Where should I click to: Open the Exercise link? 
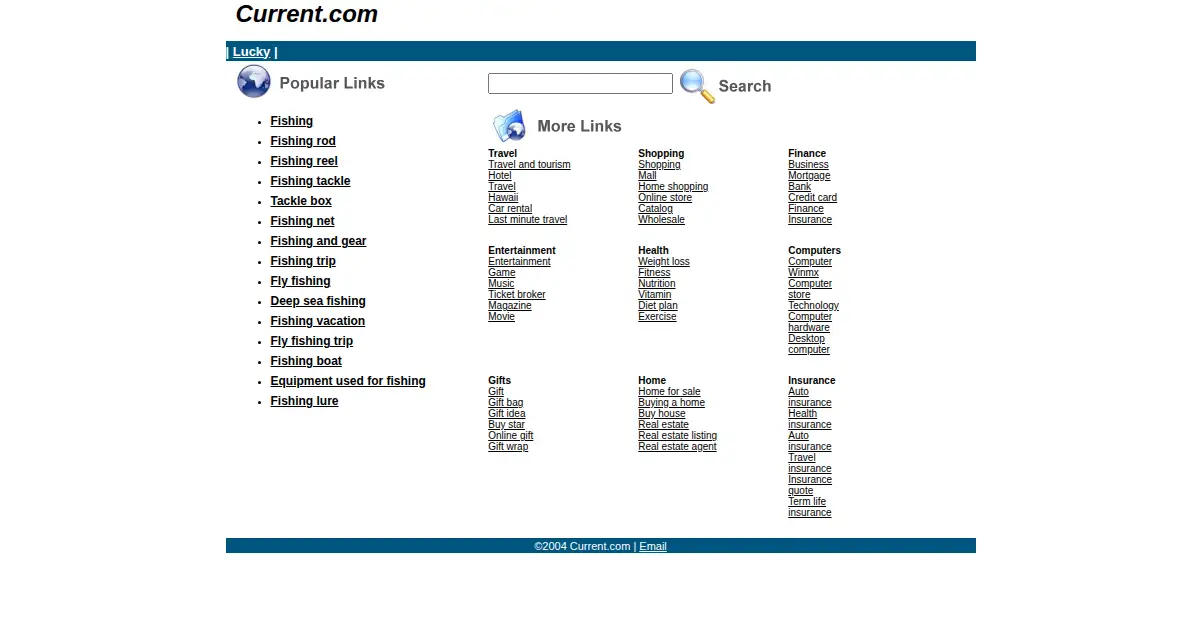click(x=657, y=317)
